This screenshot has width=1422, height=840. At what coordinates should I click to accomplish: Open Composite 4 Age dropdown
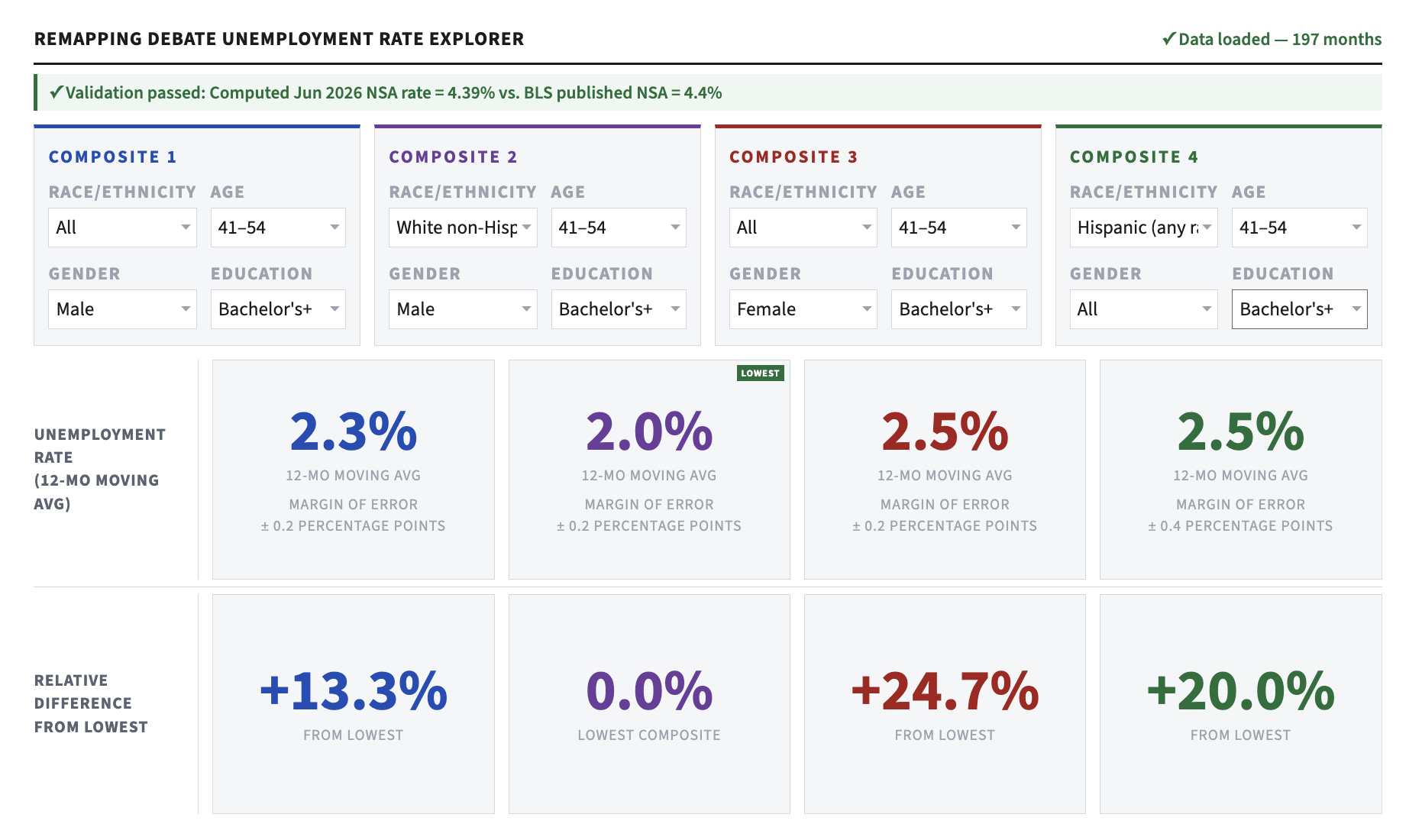click(x=1300, y=228)
